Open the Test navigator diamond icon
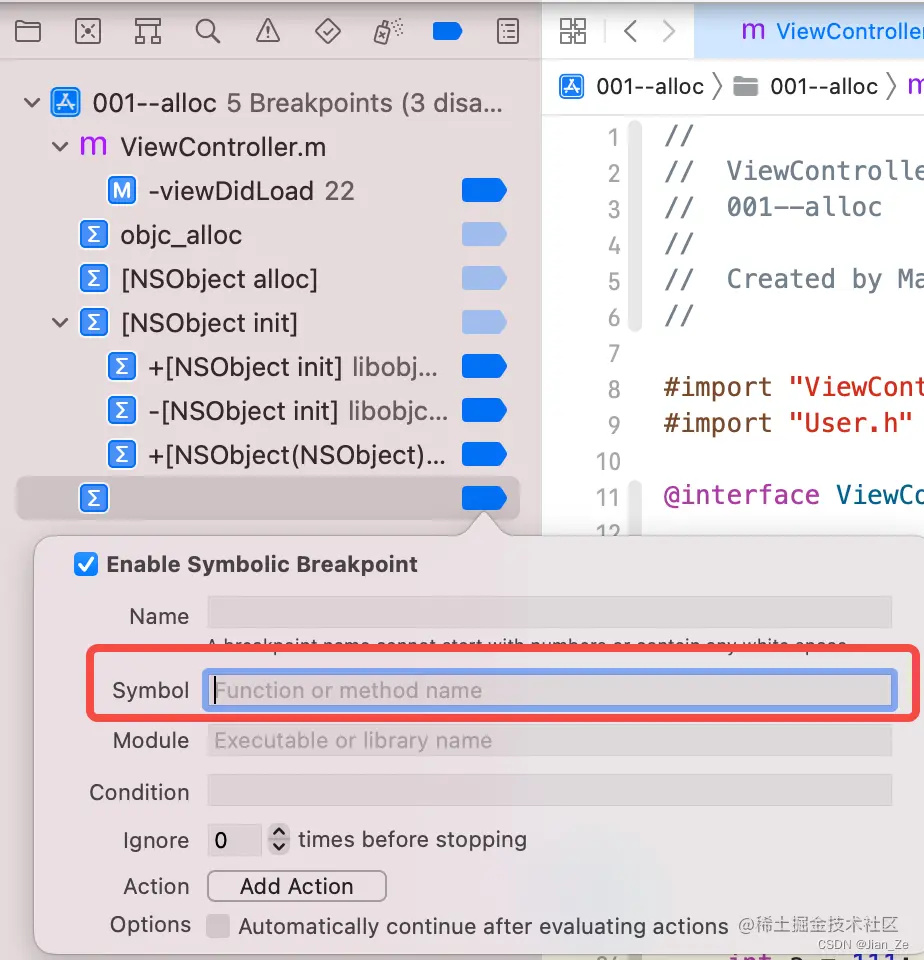Viewport: 924px width, 960px height. click(328, 31)
